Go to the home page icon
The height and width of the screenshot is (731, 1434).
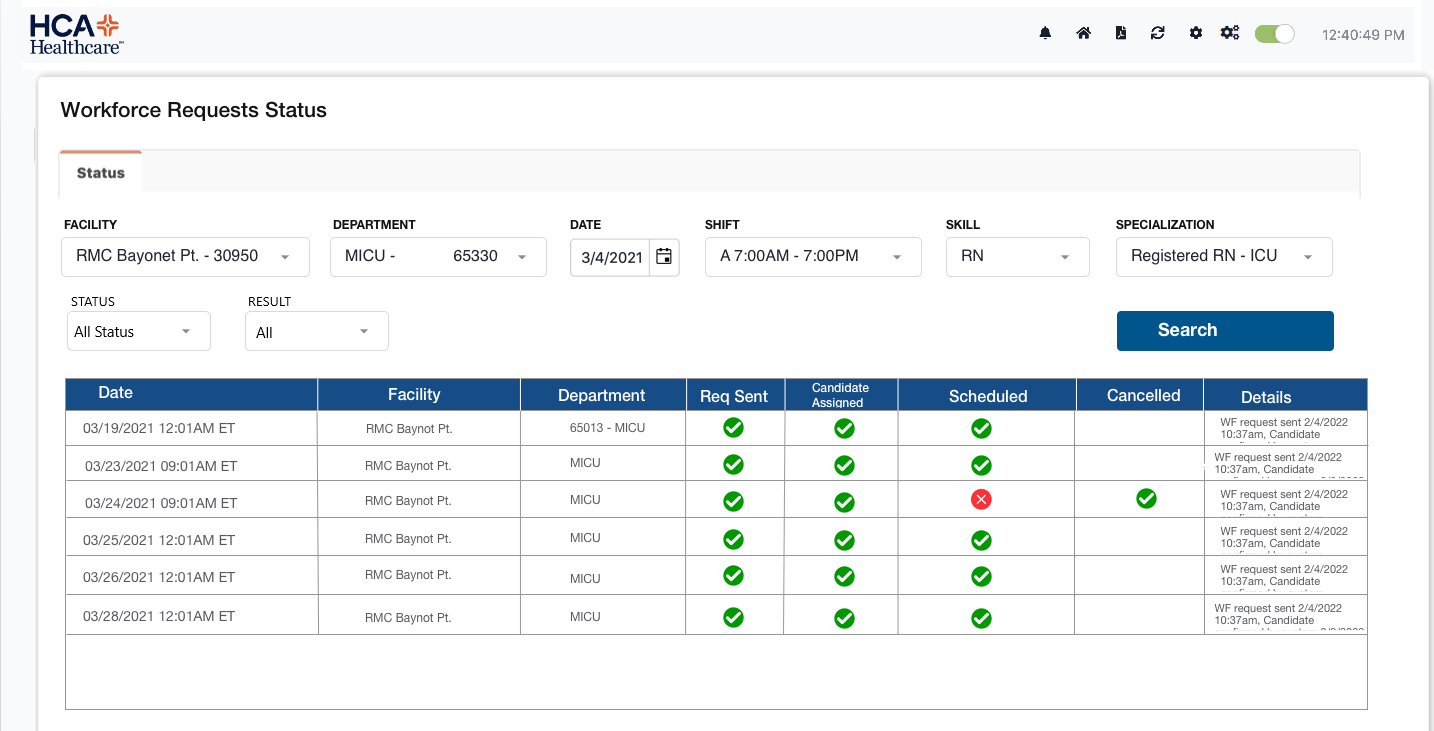click(1083, 33)
